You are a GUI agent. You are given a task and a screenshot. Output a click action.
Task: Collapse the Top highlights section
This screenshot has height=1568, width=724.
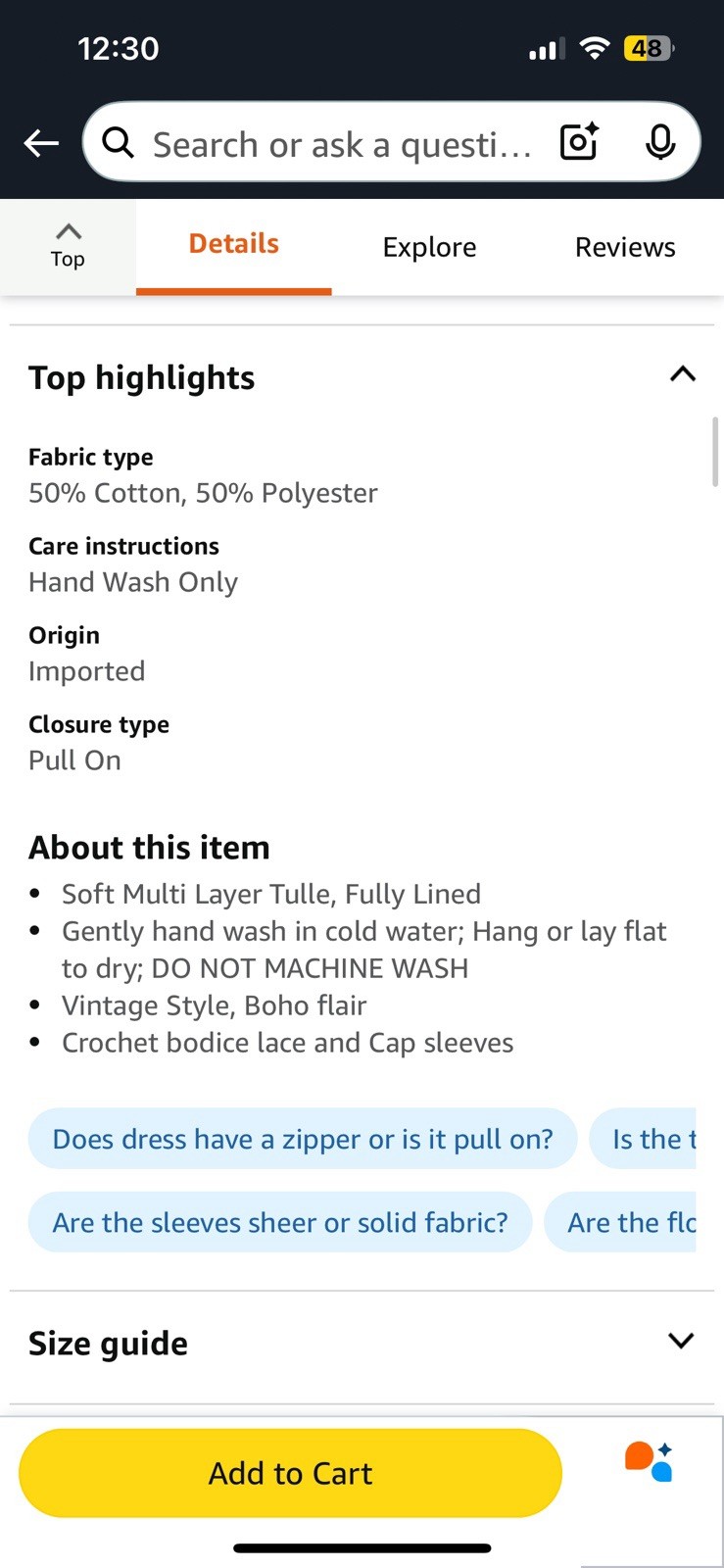(x=682, y=374)
